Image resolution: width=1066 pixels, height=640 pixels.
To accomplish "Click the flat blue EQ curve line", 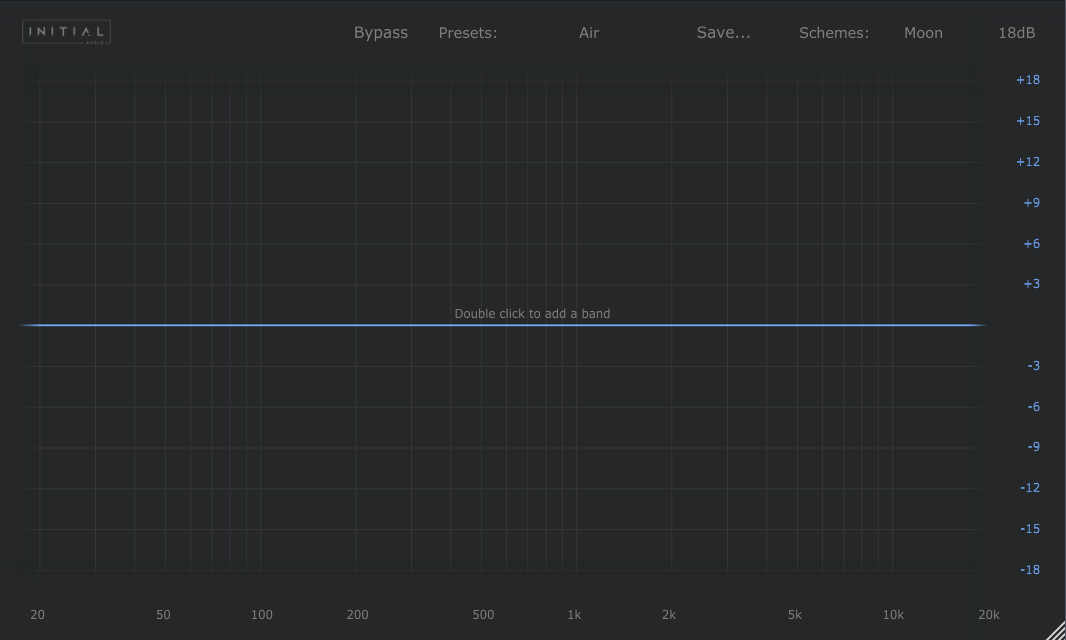I will click(300, 325).
